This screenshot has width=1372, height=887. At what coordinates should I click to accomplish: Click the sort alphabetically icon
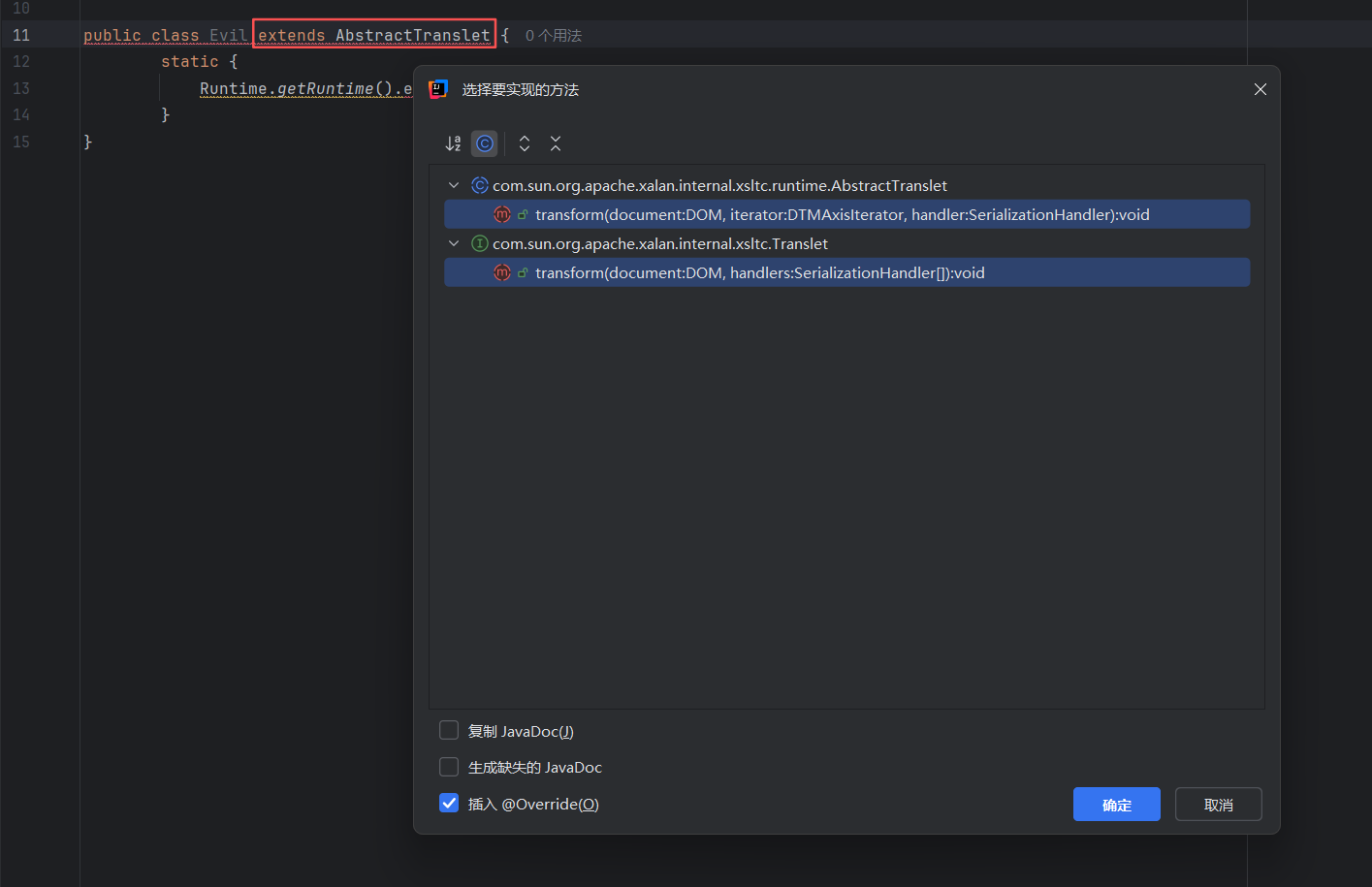tap(453, 143)
